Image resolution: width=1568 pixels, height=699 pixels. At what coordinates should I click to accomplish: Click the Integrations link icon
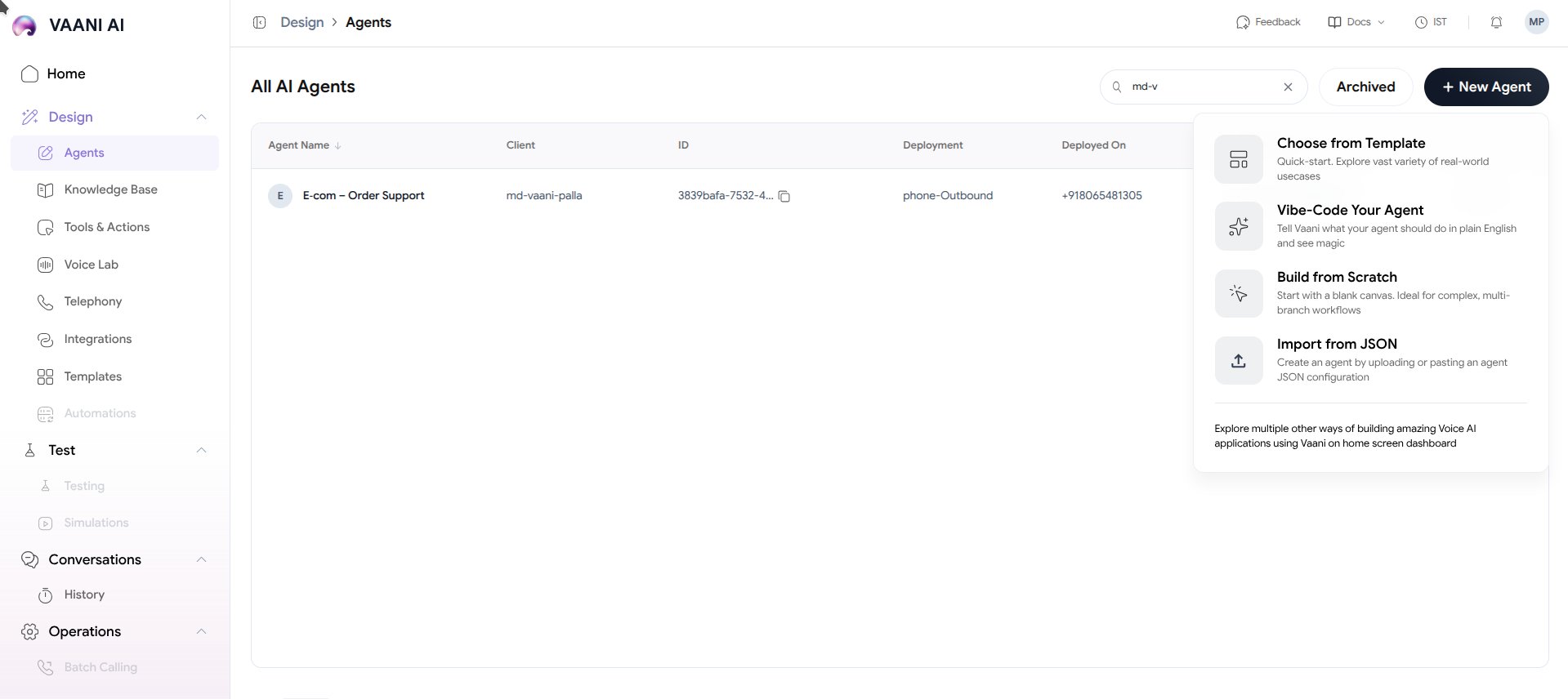(46, 339)
